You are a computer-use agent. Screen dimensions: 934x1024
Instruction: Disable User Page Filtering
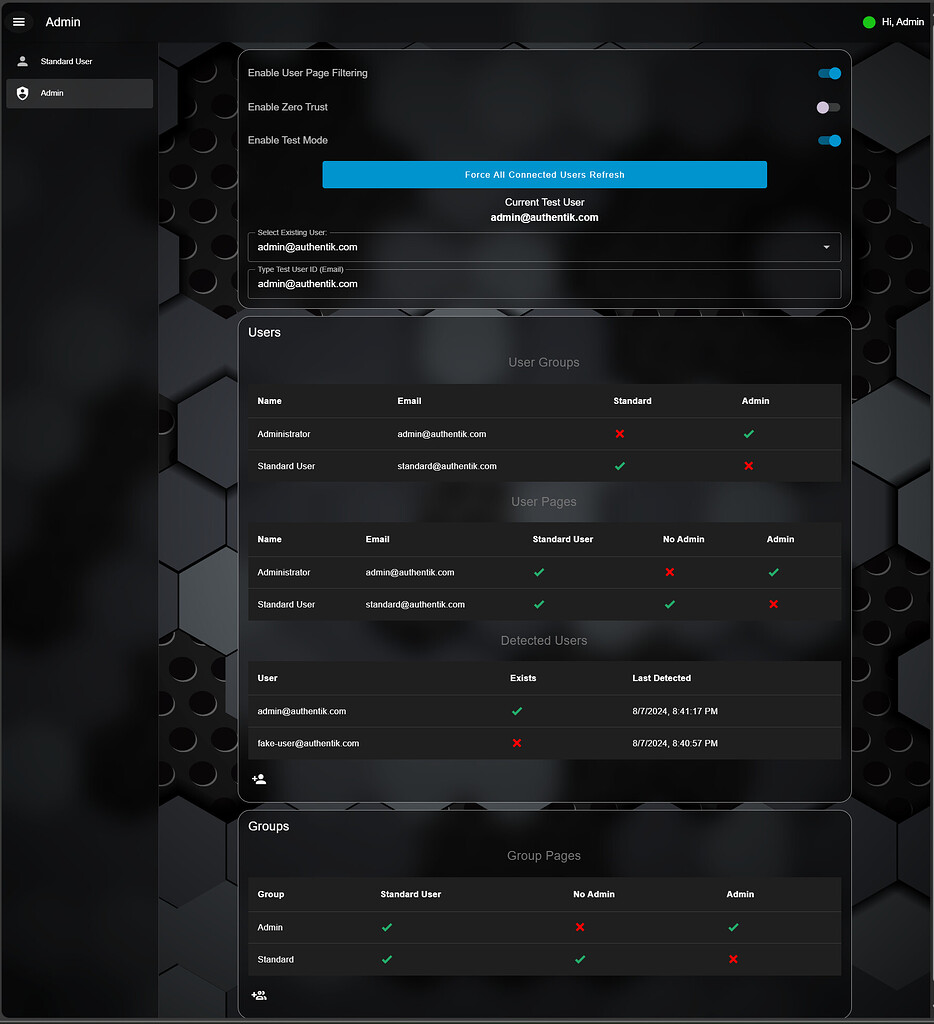click(829, 73)
